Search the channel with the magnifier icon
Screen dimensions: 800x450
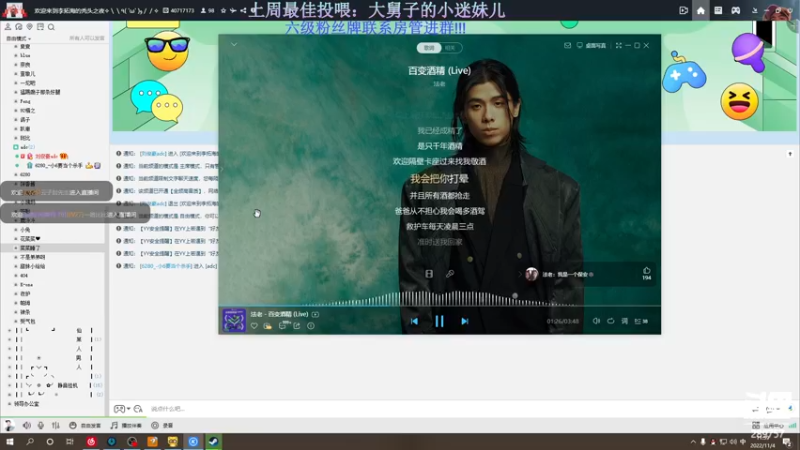point(51,27)
